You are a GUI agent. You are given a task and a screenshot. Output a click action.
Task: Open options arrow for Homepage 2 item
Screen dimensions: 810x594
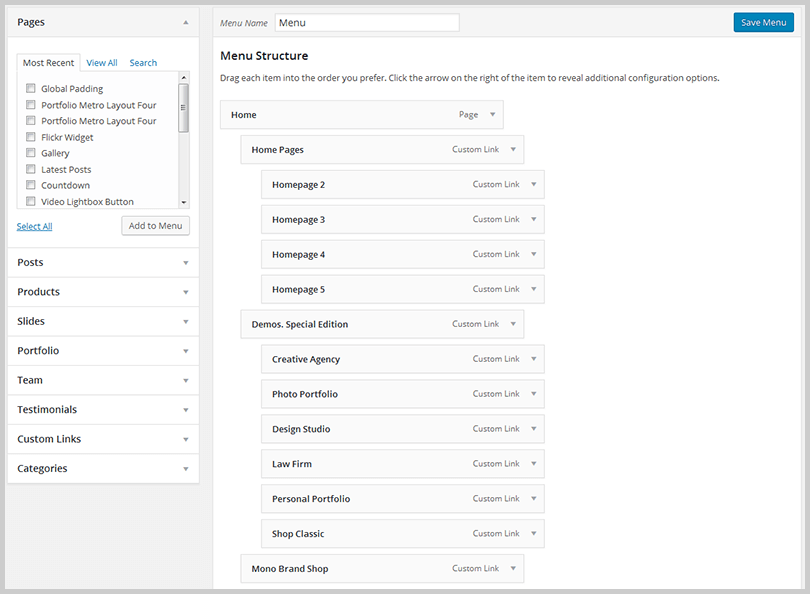coord(534,185)
